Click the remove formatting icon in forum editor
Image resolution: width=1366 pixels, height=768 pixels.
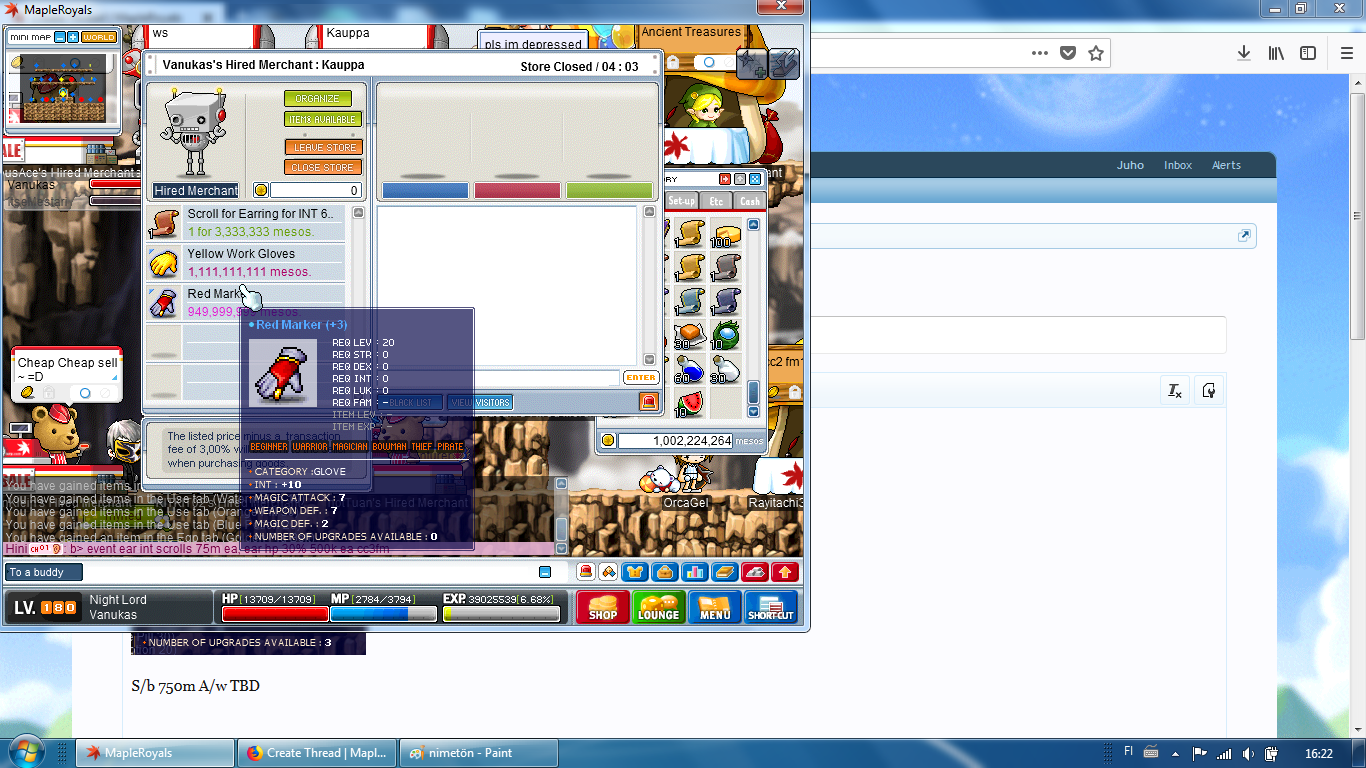[1175, 391]
